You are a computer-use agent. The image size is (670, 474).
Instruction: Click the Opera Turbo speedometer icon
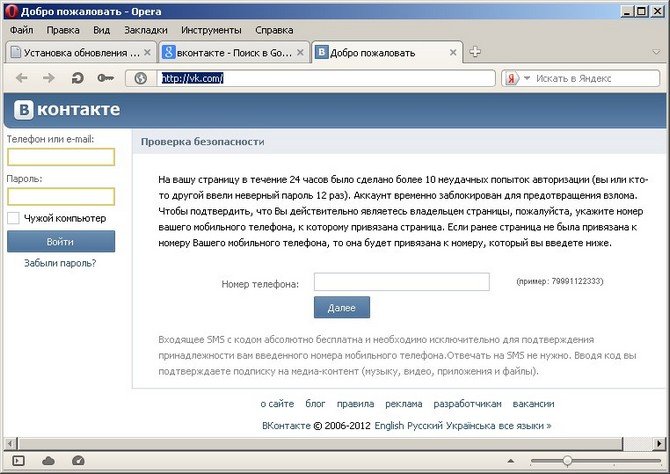pyautogui.click(x=78, y=460)
